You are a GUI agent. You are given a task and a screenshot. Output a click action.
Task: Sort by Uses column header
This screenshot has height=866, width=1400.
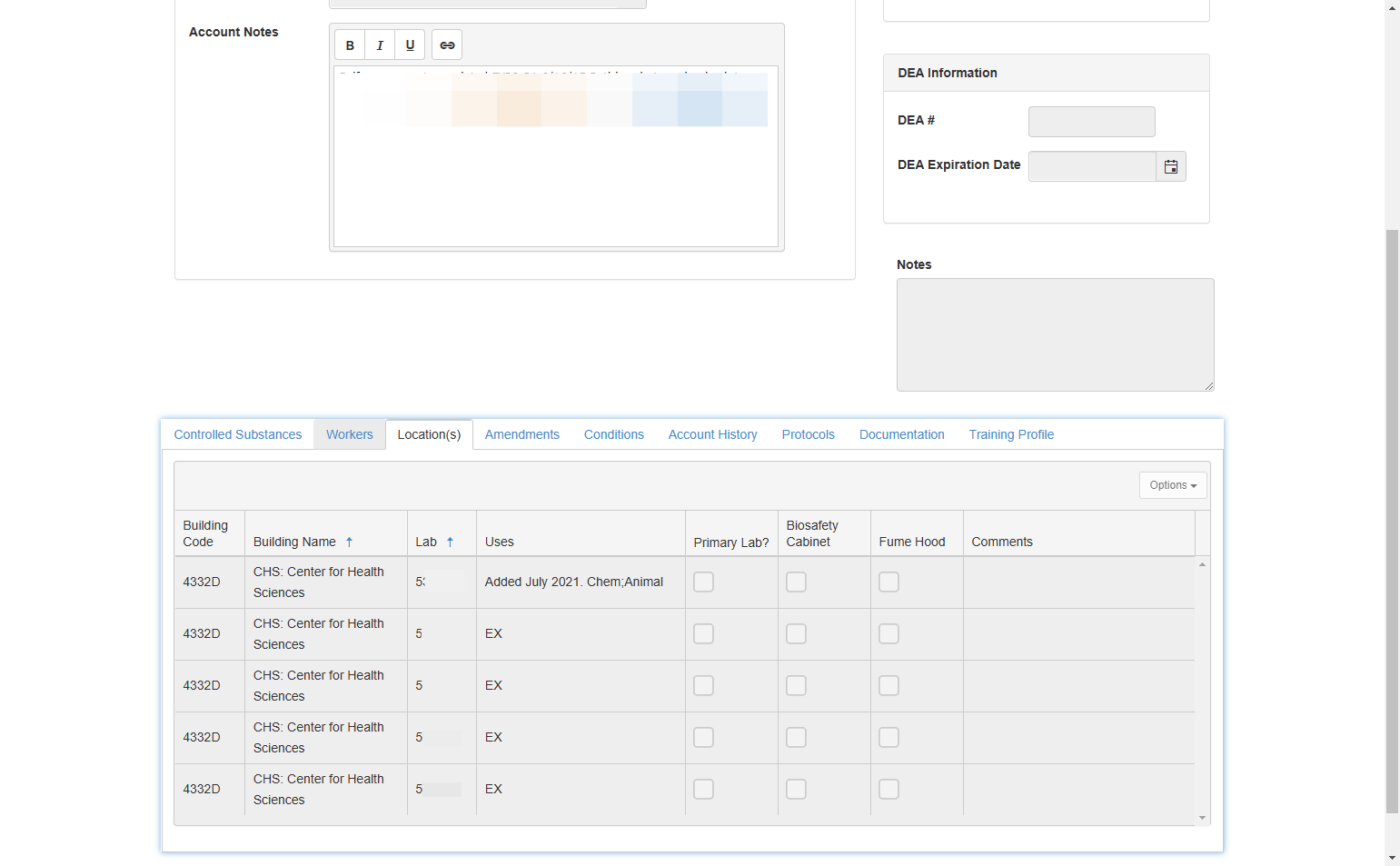pos(581,533)
